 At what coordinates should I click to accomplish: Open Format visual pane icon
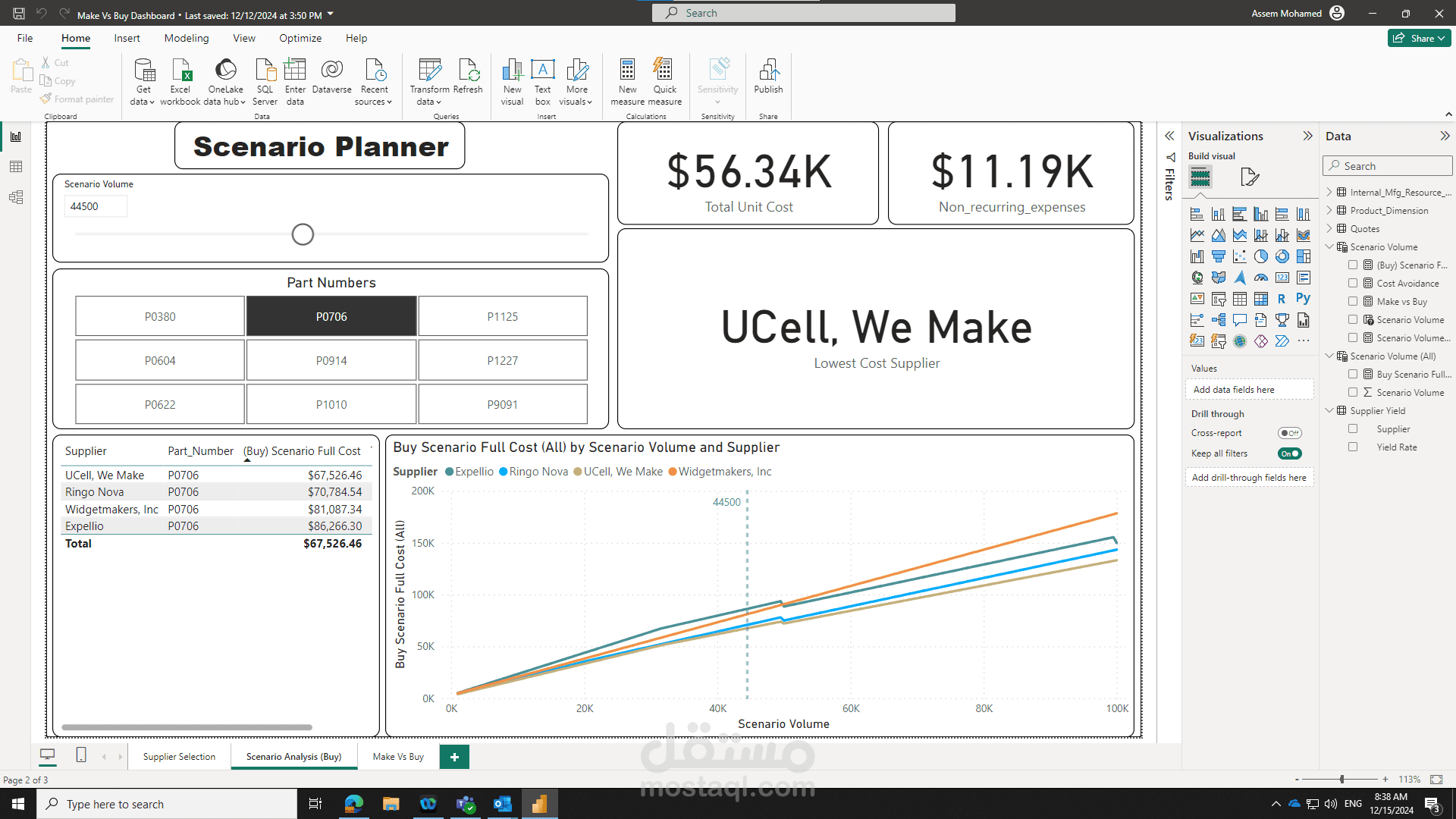(1249, 177)
